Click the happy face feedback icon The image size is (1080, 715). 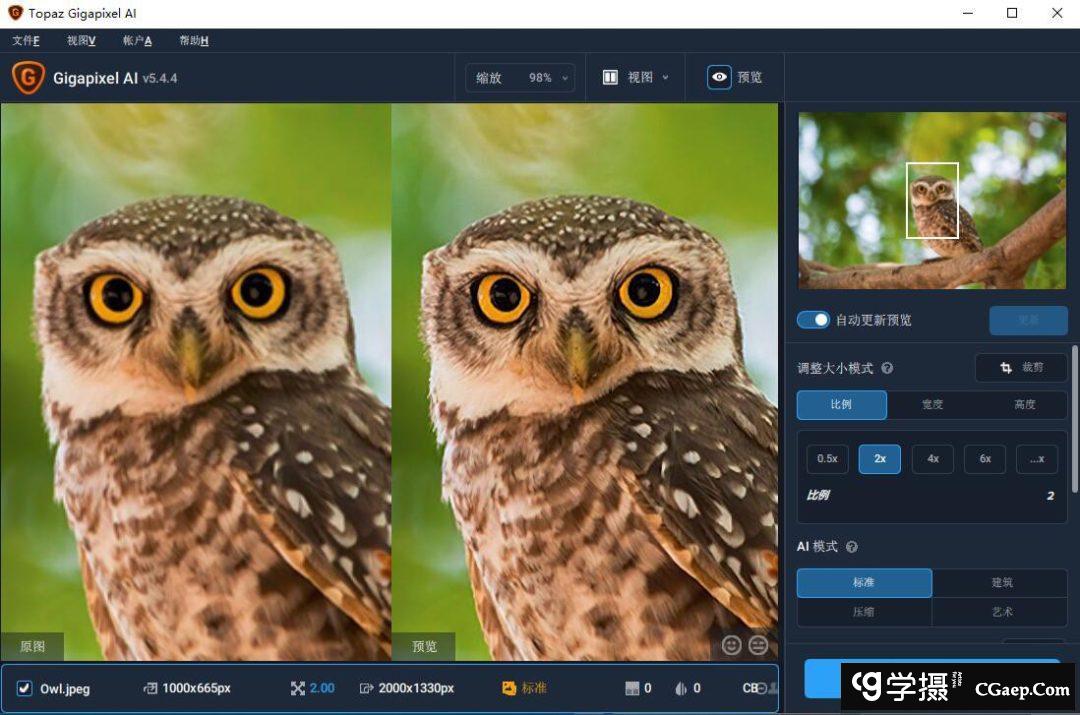(731, 646)
